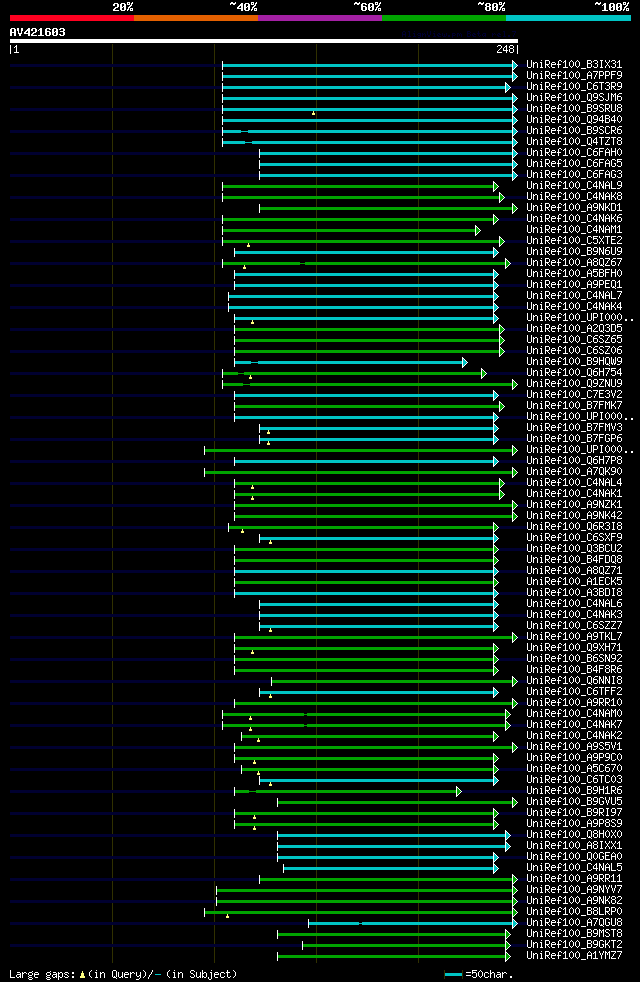Select the query name AV421603
This screenshot has width=640, height=982.
coord(38,32)
